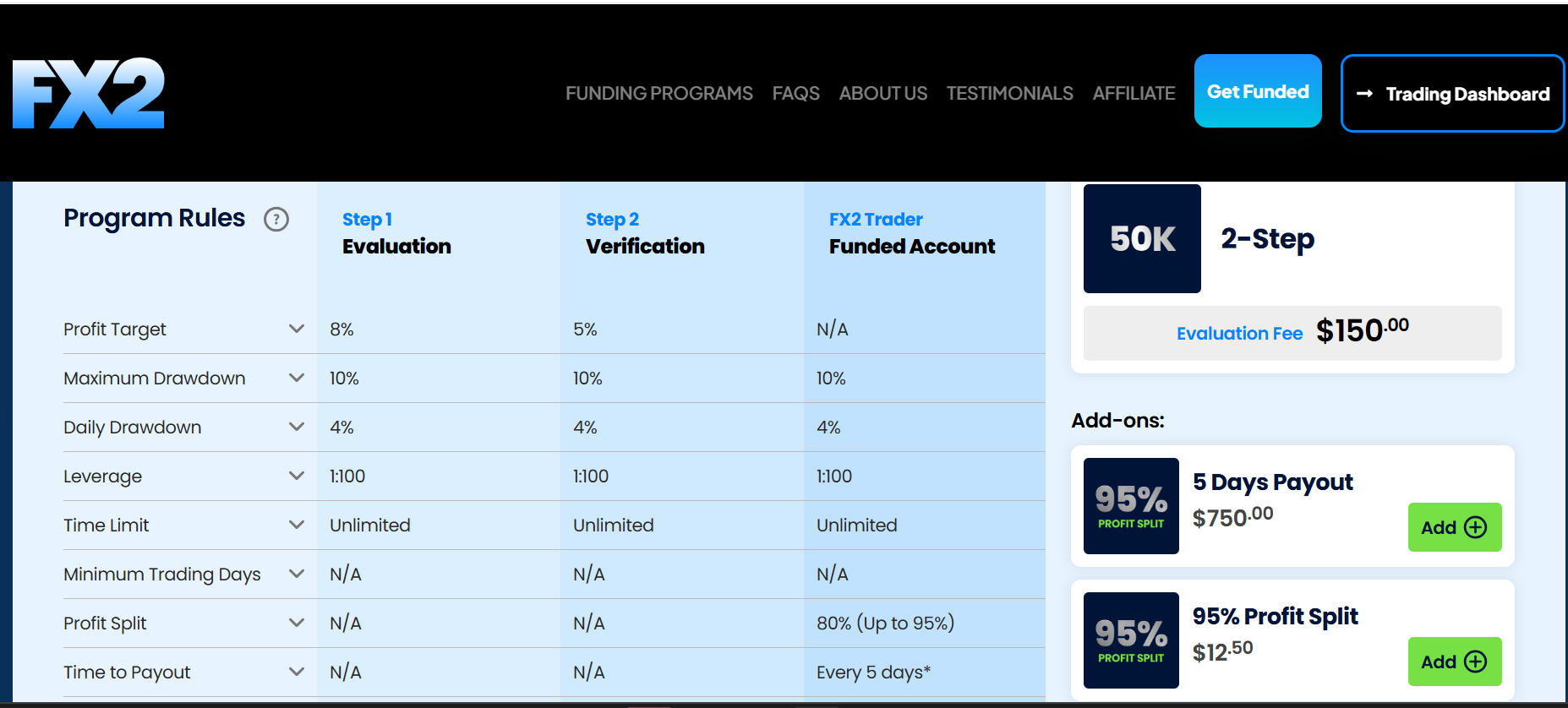Open the Funding Programs menu item
The width and height of the screenshot is (1568, 708).
[x=658, y=93]
